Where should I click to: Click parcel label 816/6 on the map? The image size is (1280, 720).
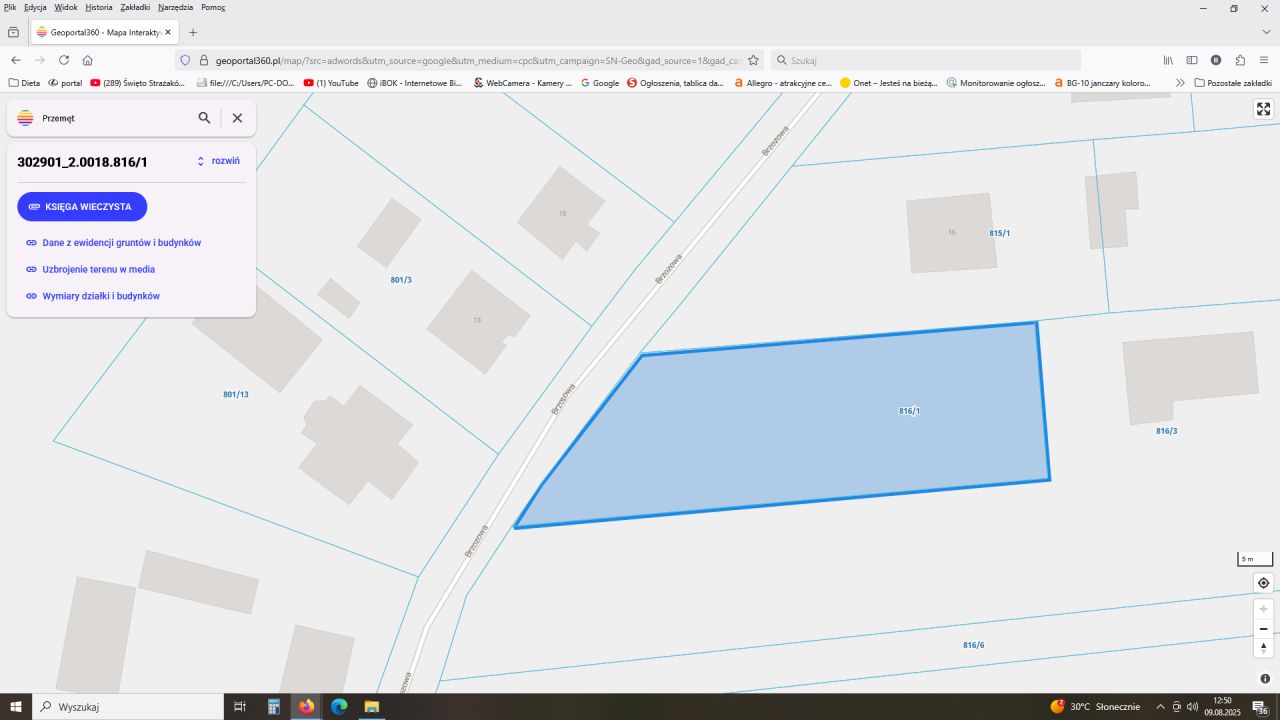click(974, 645)
